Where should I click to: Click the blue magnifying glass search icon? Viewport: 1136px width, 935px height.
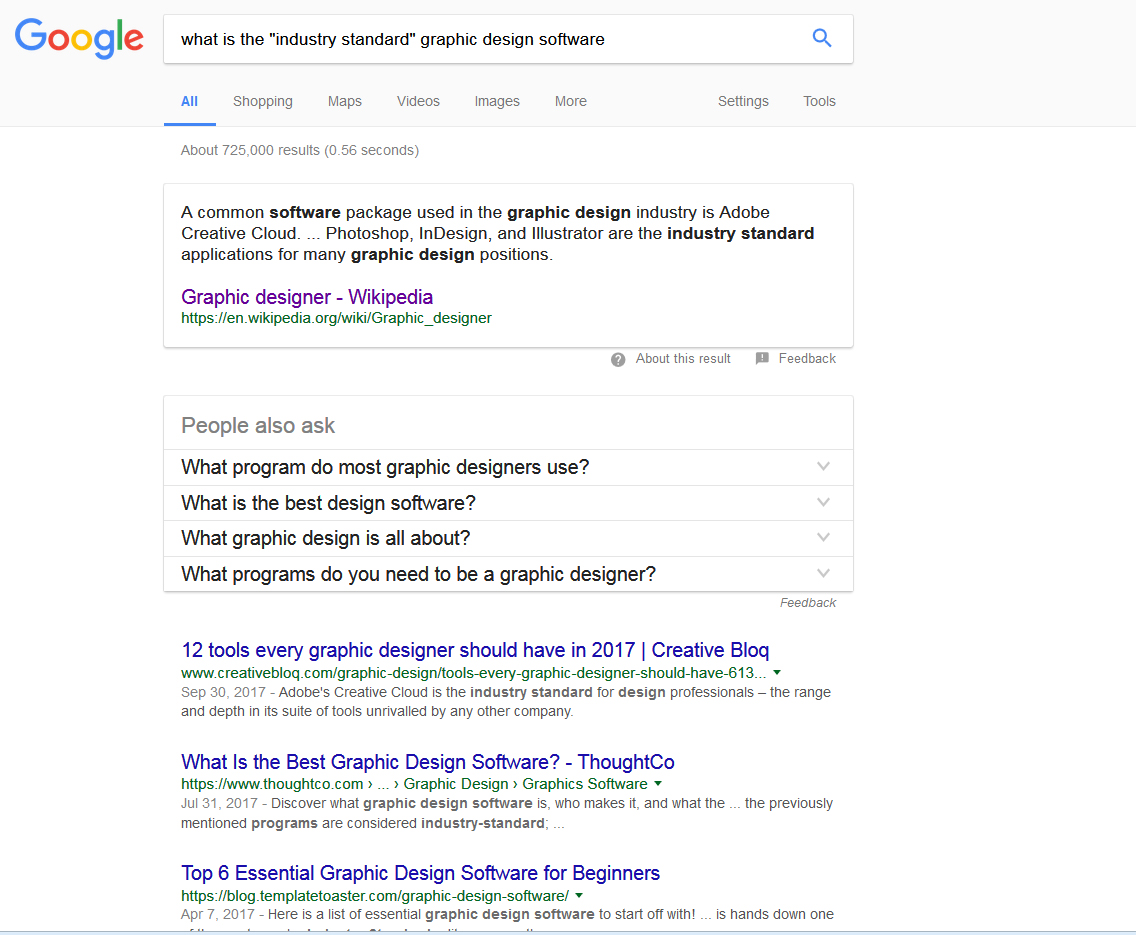click(x=822, y=38)
